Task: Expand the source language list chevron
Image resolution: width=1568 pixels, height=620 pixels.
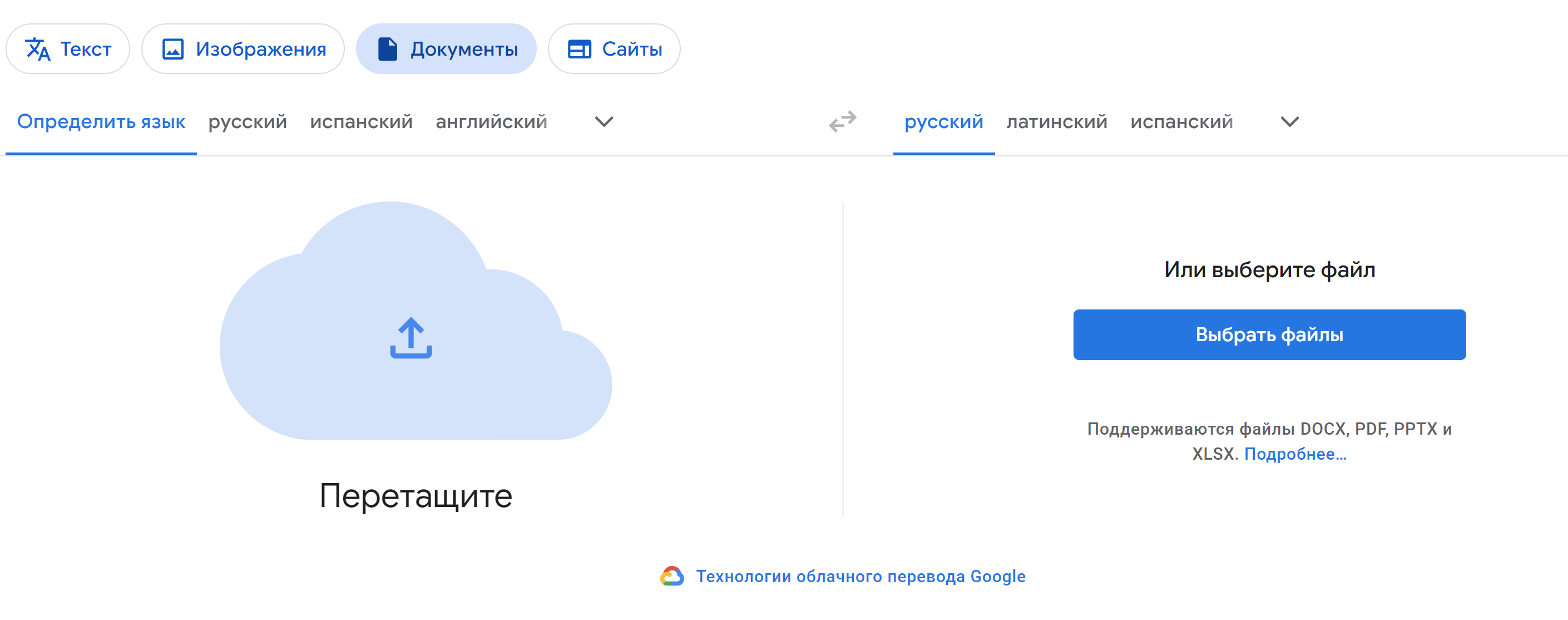Action: click(604, 122)
